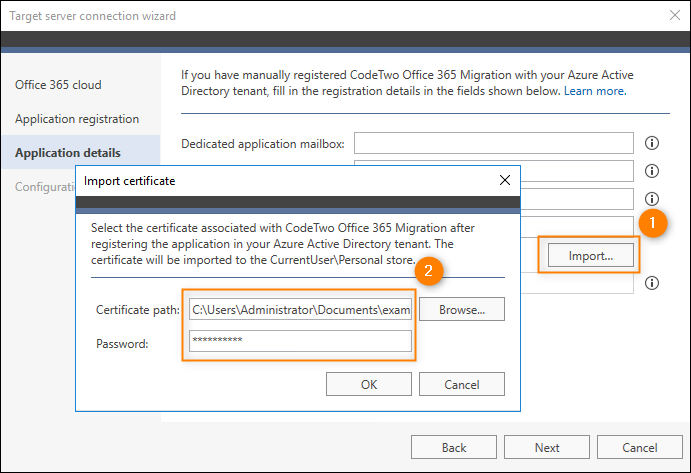Confirm certificate import with OK
The image size is (691, 473).
point(369,384)
